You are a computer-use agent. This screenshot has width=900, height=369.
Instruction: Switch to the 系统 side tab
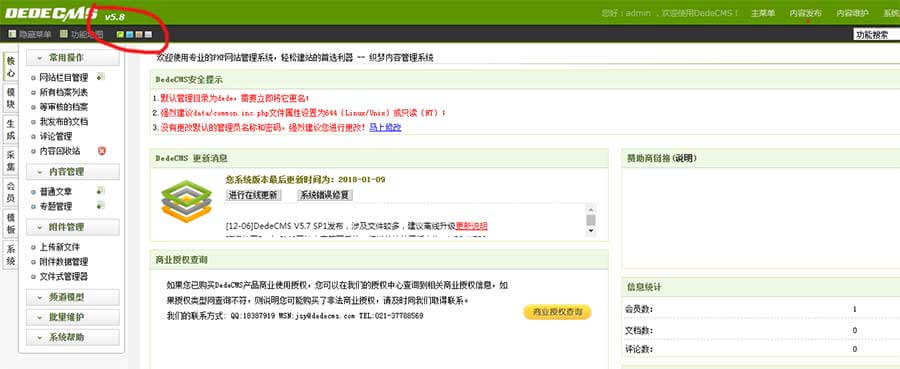pos(11,255)
